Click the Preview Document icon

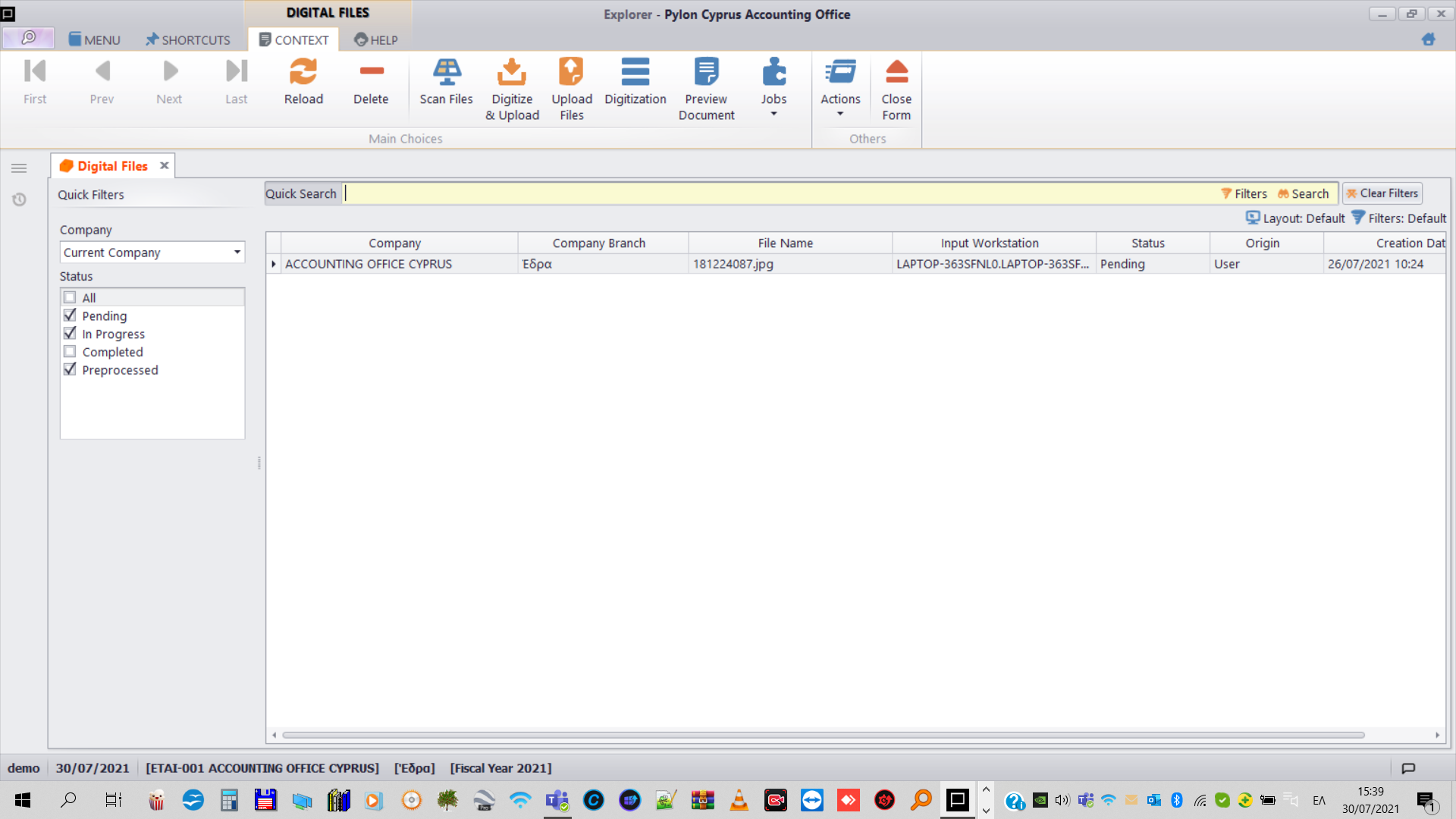[x=706, y=72]
